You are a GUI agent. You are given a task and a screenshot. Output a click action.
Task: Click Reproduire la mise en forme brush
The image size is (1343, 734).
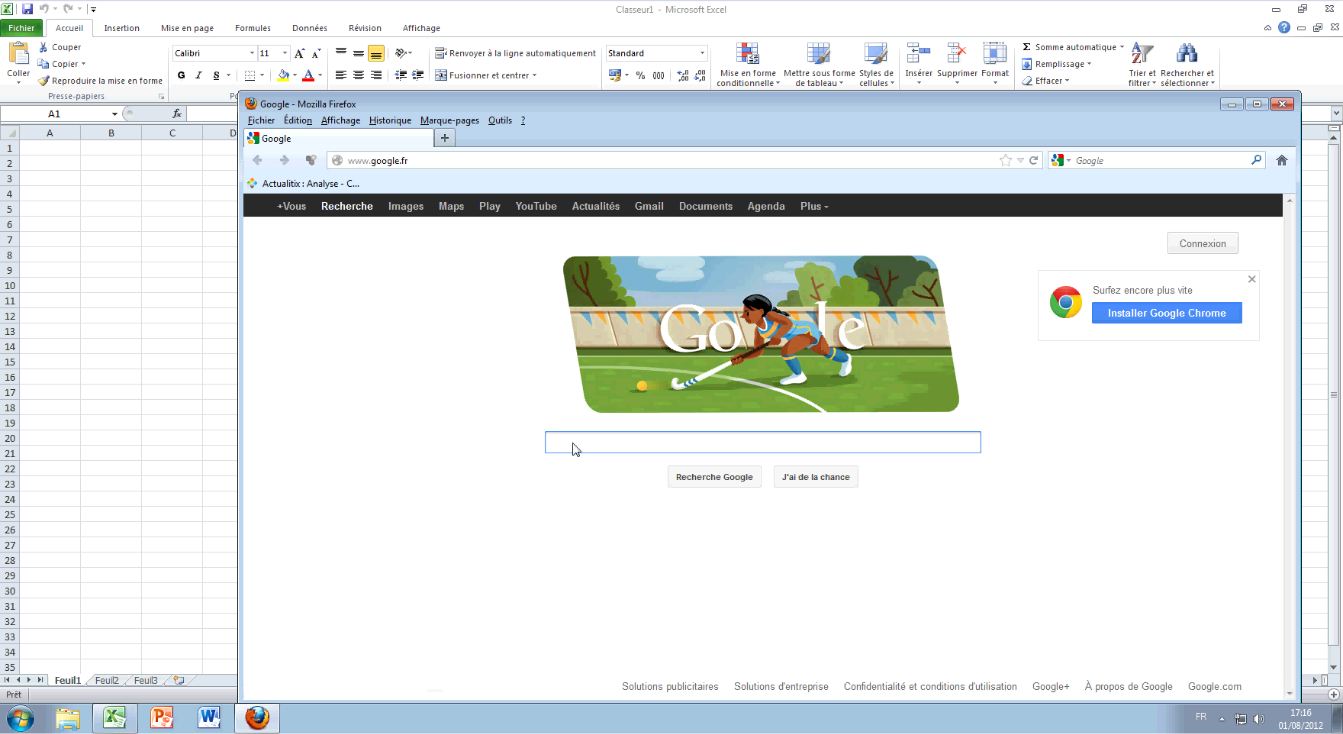[44, 81]
